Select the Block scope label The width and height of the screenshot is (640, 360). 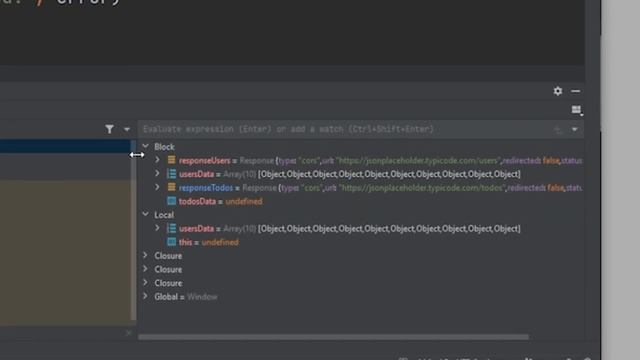[x=164, y=147]
